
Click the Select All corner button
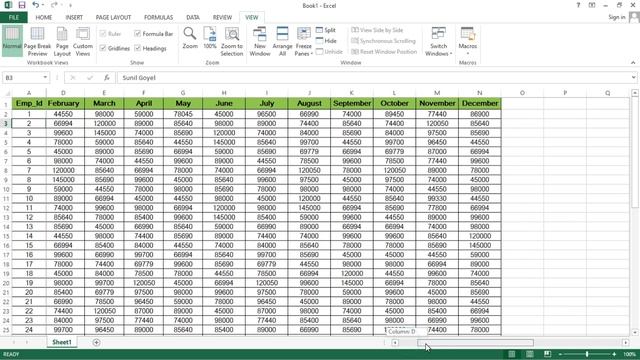click(6, 93)
